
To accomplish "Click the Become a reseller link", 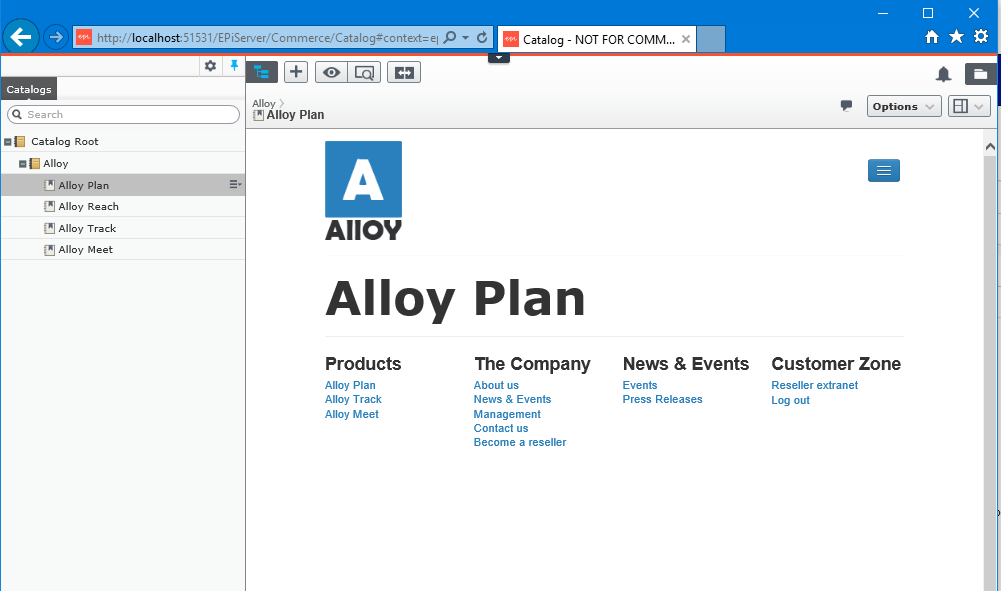I will tap(519, 442).
